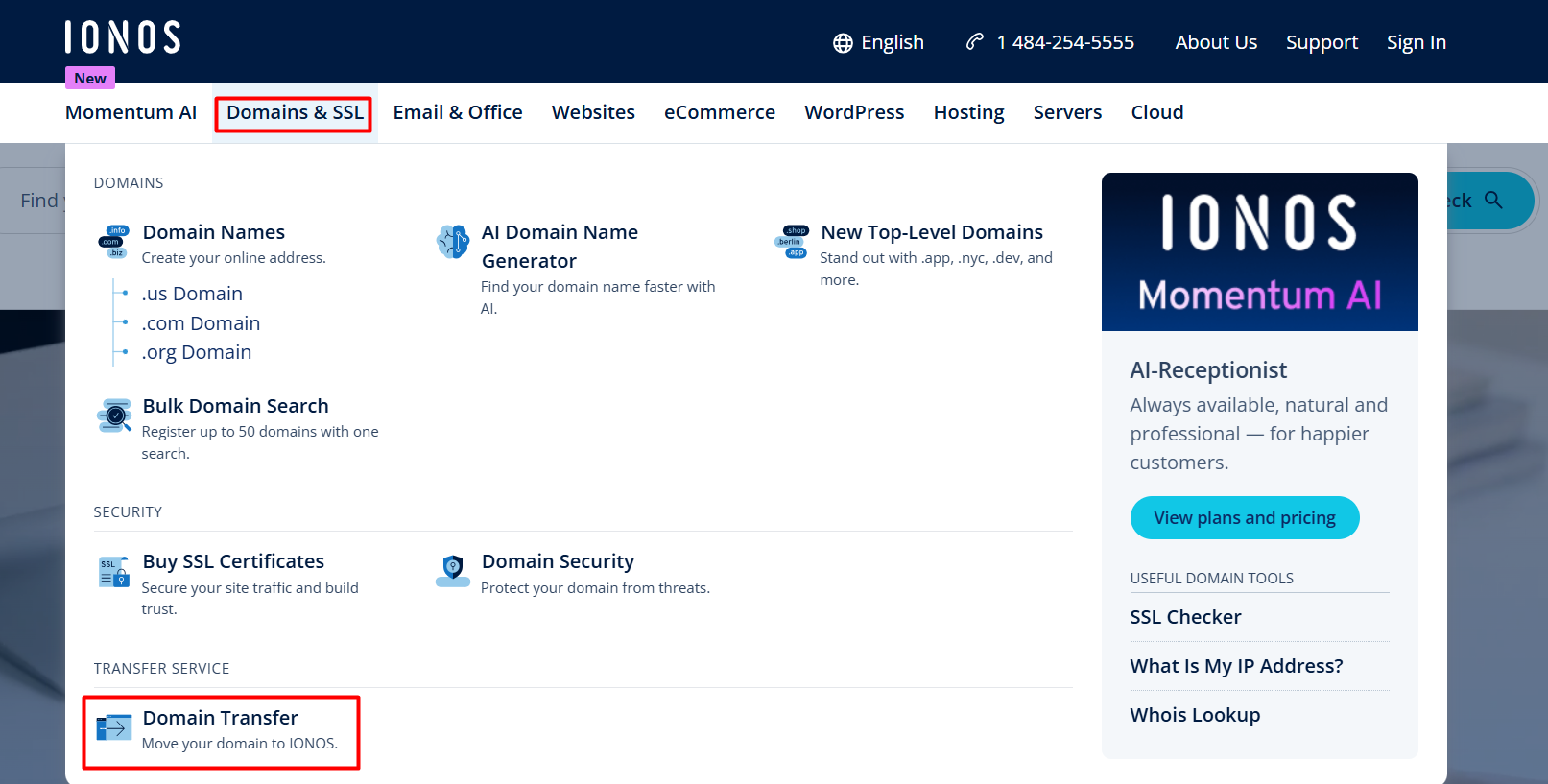Screen dimensions: 1548x784
Task: Click the IONOS logo in header
Action: (123, 37)
